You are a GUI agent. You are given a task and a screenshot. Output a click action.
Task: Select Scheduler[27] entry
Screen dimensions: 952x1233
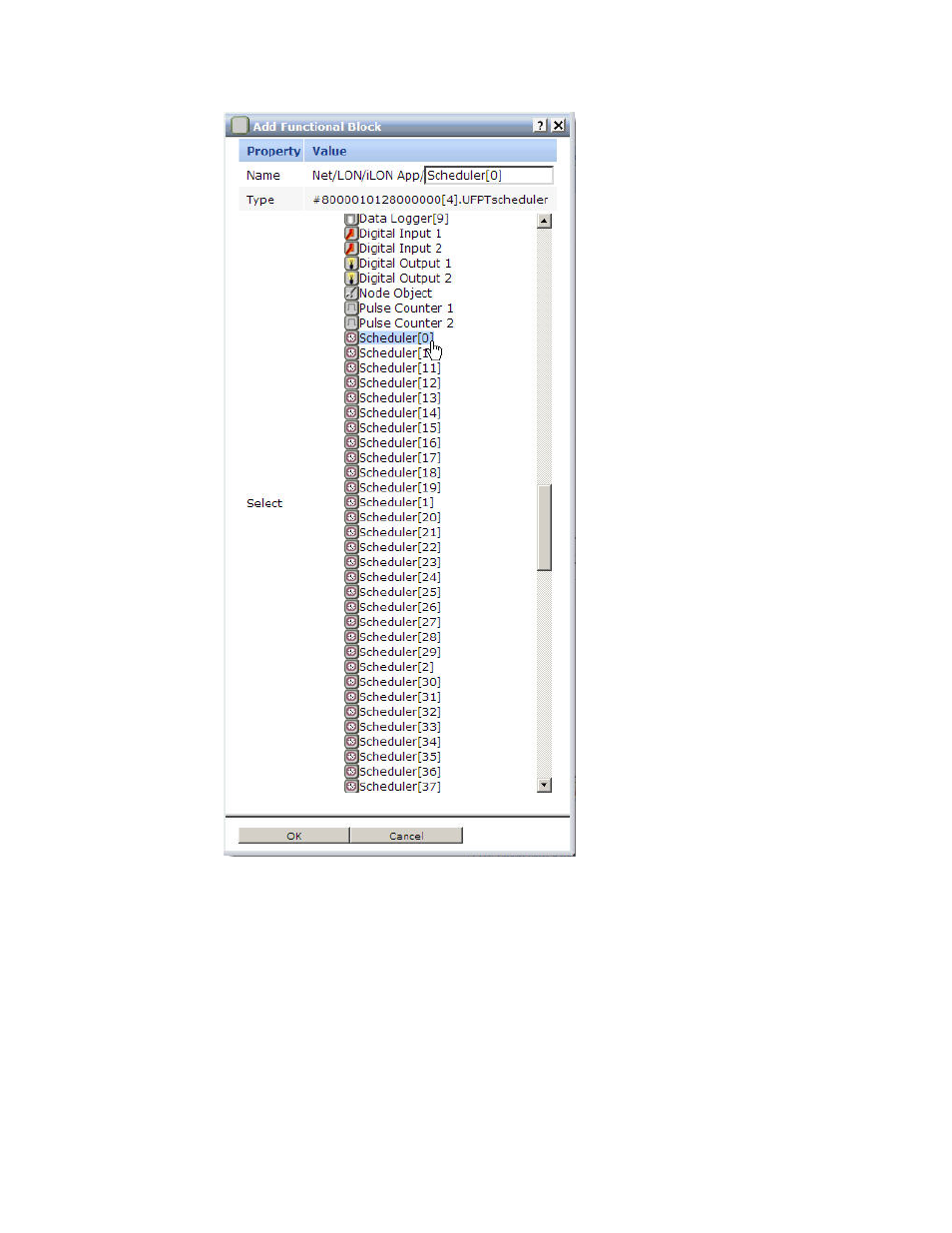pyautogui.click(x=399, y=623)
